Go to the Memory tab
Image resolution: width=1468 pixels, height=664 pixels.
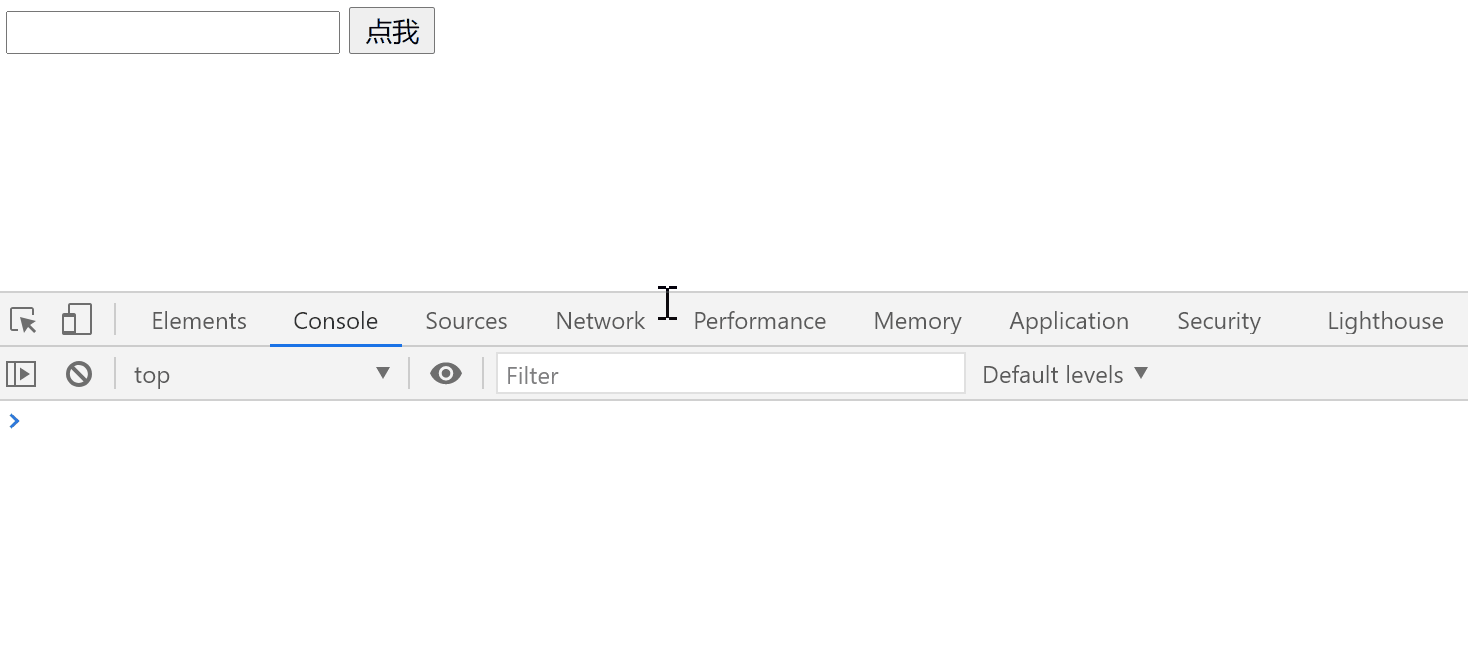tap(917, 321)
